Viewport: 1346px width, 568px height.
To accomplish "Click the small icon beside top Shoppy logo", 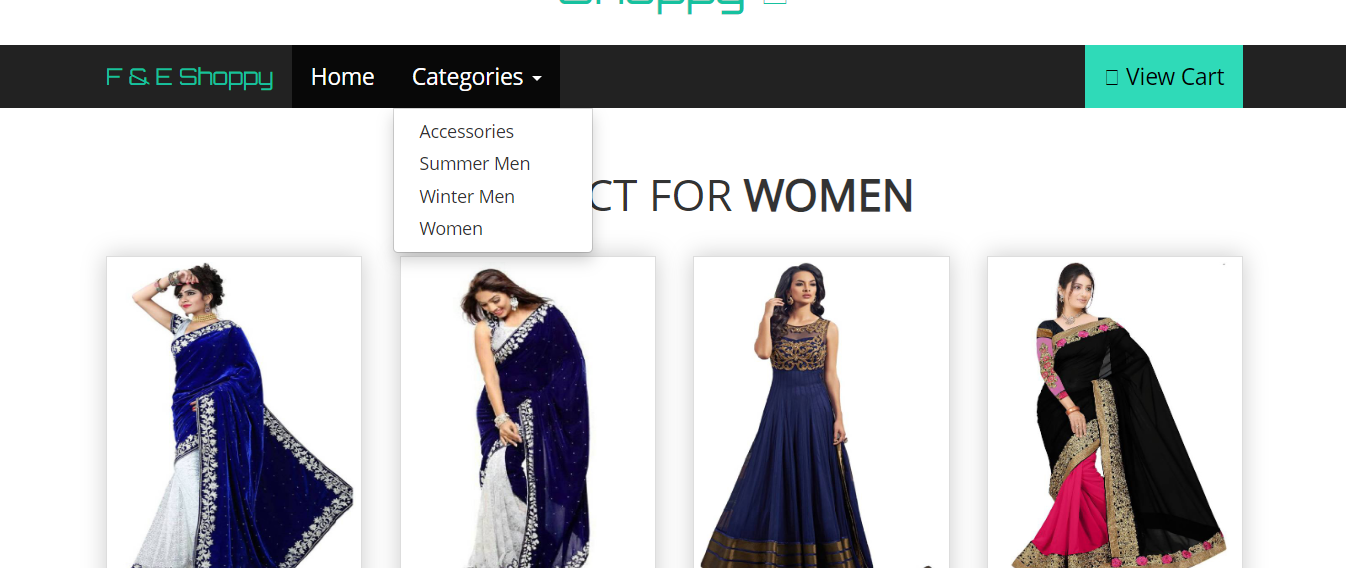I will point(775,1).
